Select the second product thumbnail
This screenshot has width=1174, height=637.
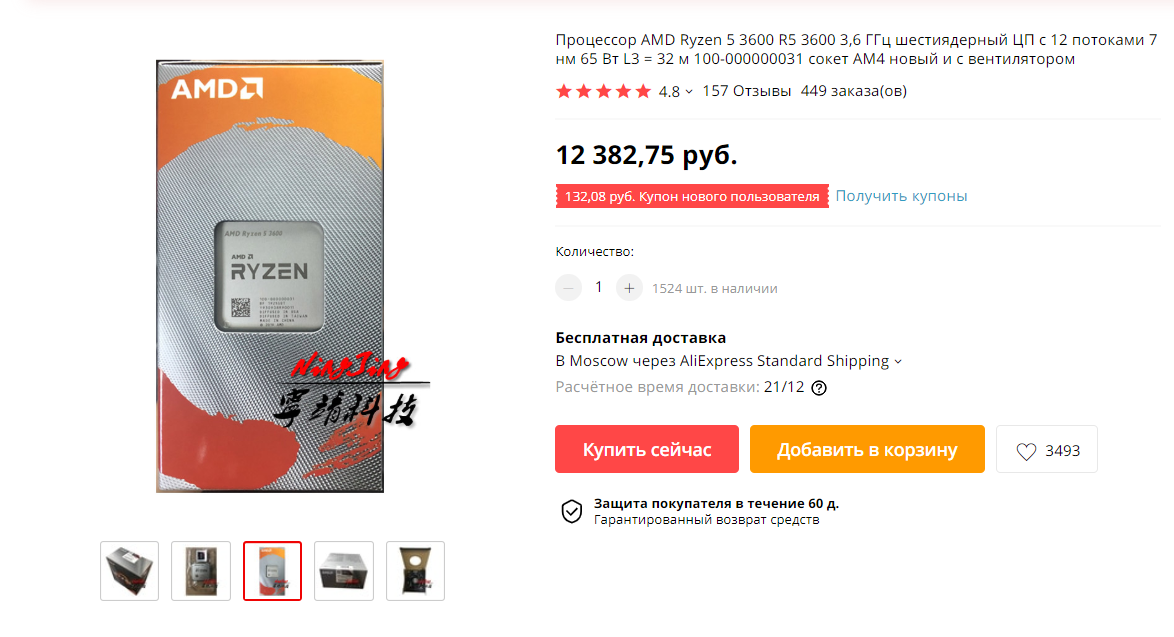click(x=201, y=571)
